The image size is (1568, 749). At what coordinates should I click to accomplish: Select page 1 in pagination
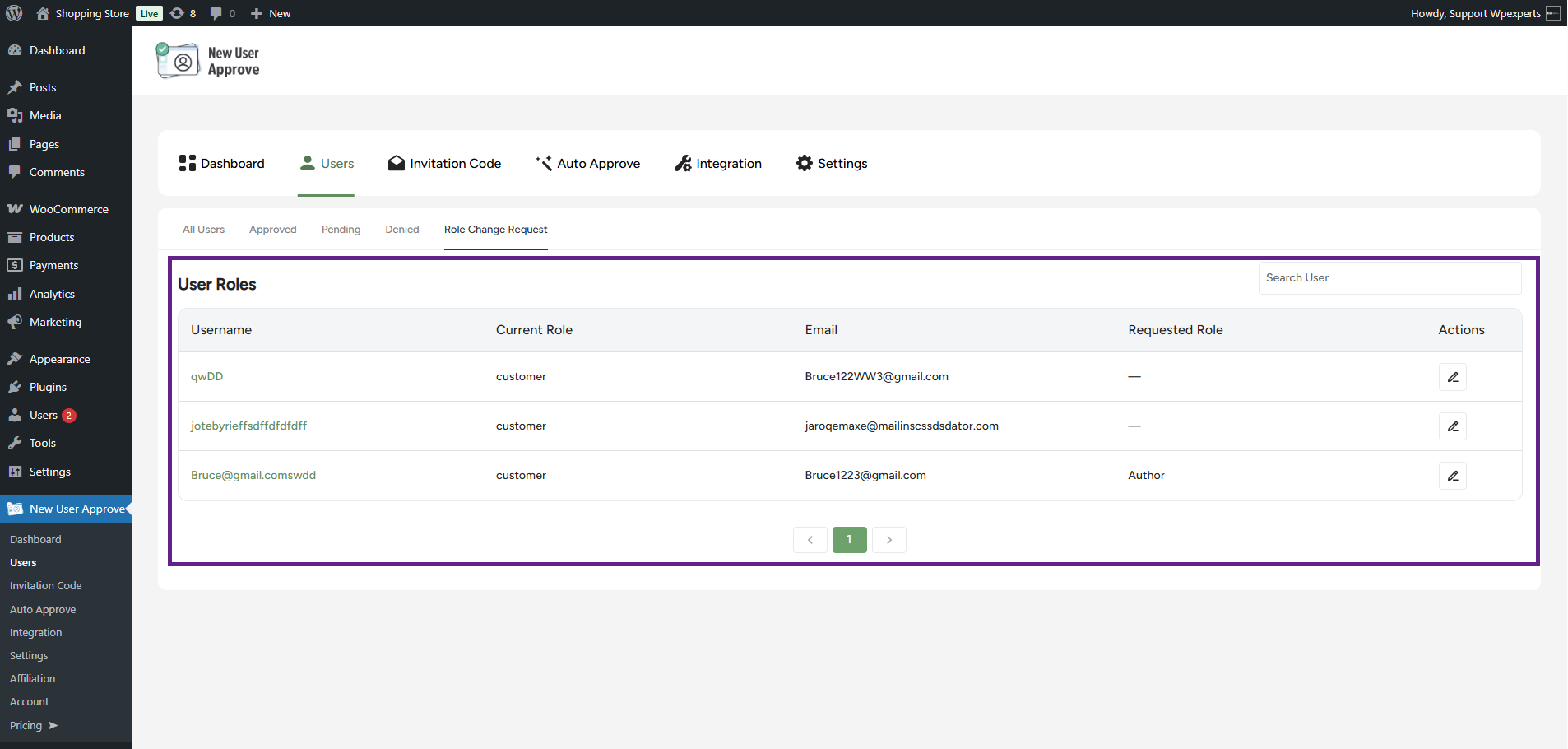tap(849, 540)
